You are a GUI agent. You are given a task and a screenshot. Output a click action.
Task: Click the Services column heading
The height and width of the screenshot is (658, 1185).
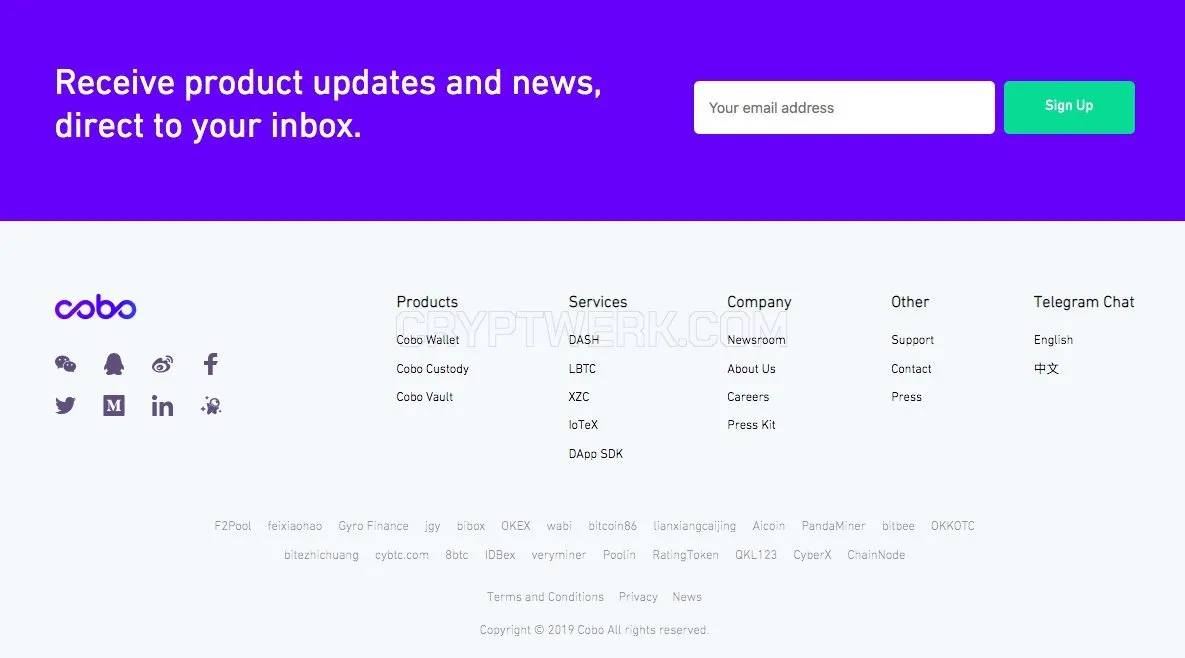click(x=598, y=301)
